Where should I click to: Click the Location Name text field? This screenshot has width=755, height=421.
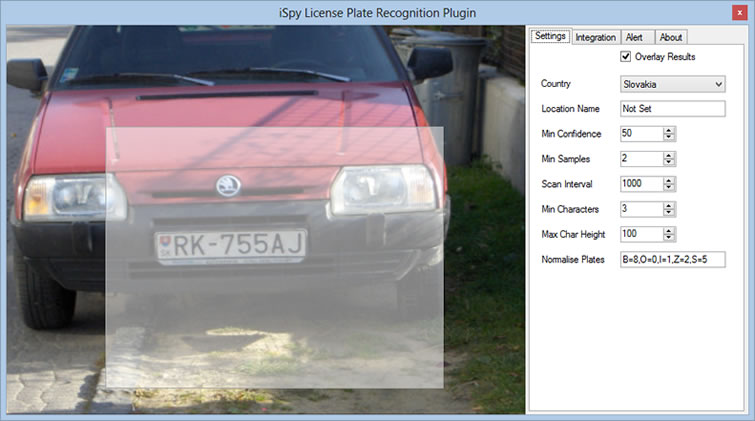click(672, 108)
